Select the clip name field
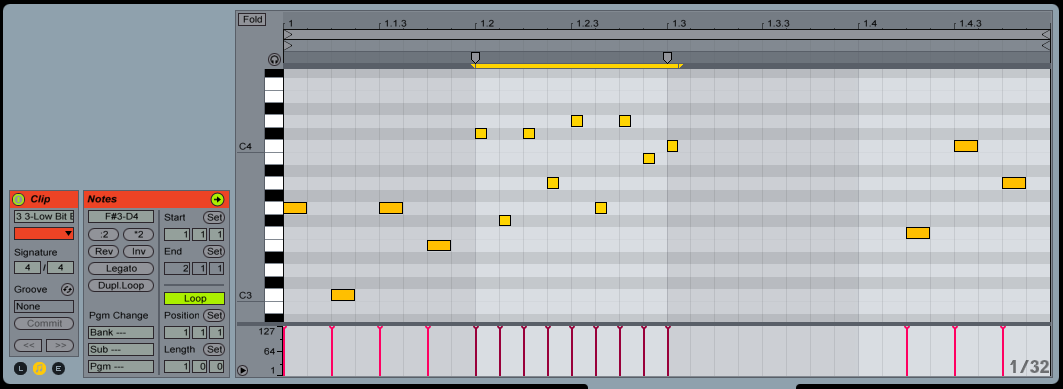This screenshot has width=1063, height=389. (x=44, y=216)
